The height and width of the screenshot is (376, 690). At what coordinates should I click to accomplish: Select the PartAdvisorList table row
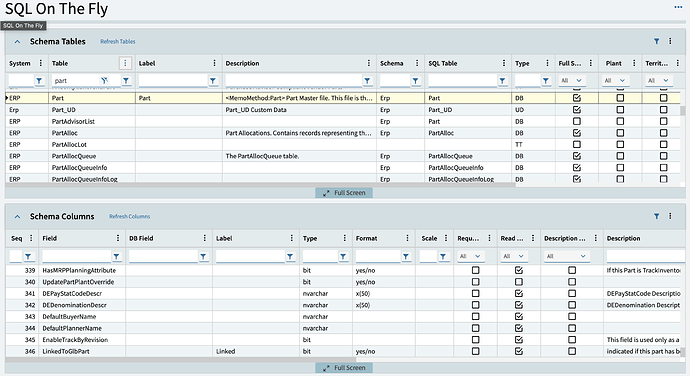(343, 121)
